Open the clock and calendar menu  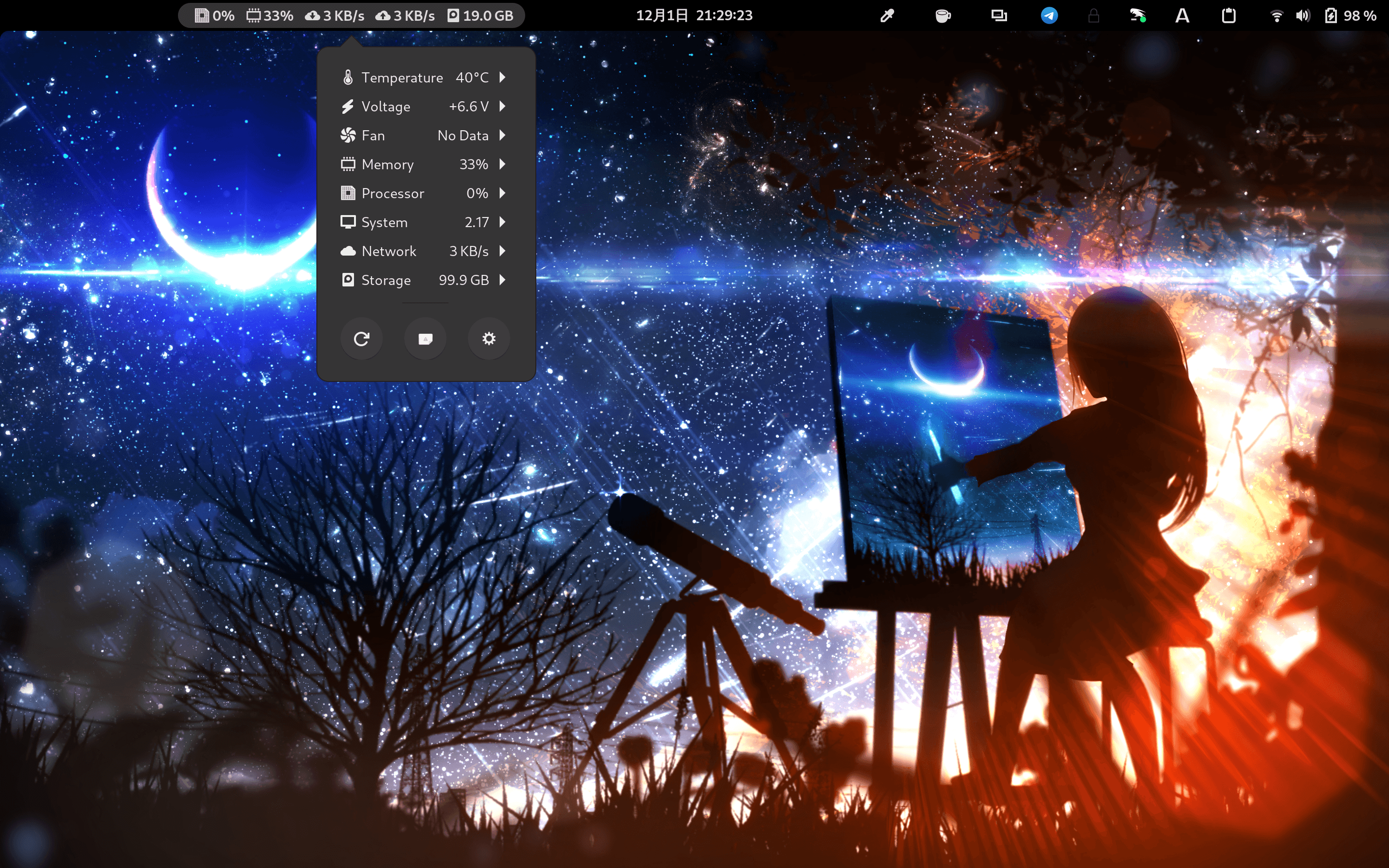(x=694, y=15)
